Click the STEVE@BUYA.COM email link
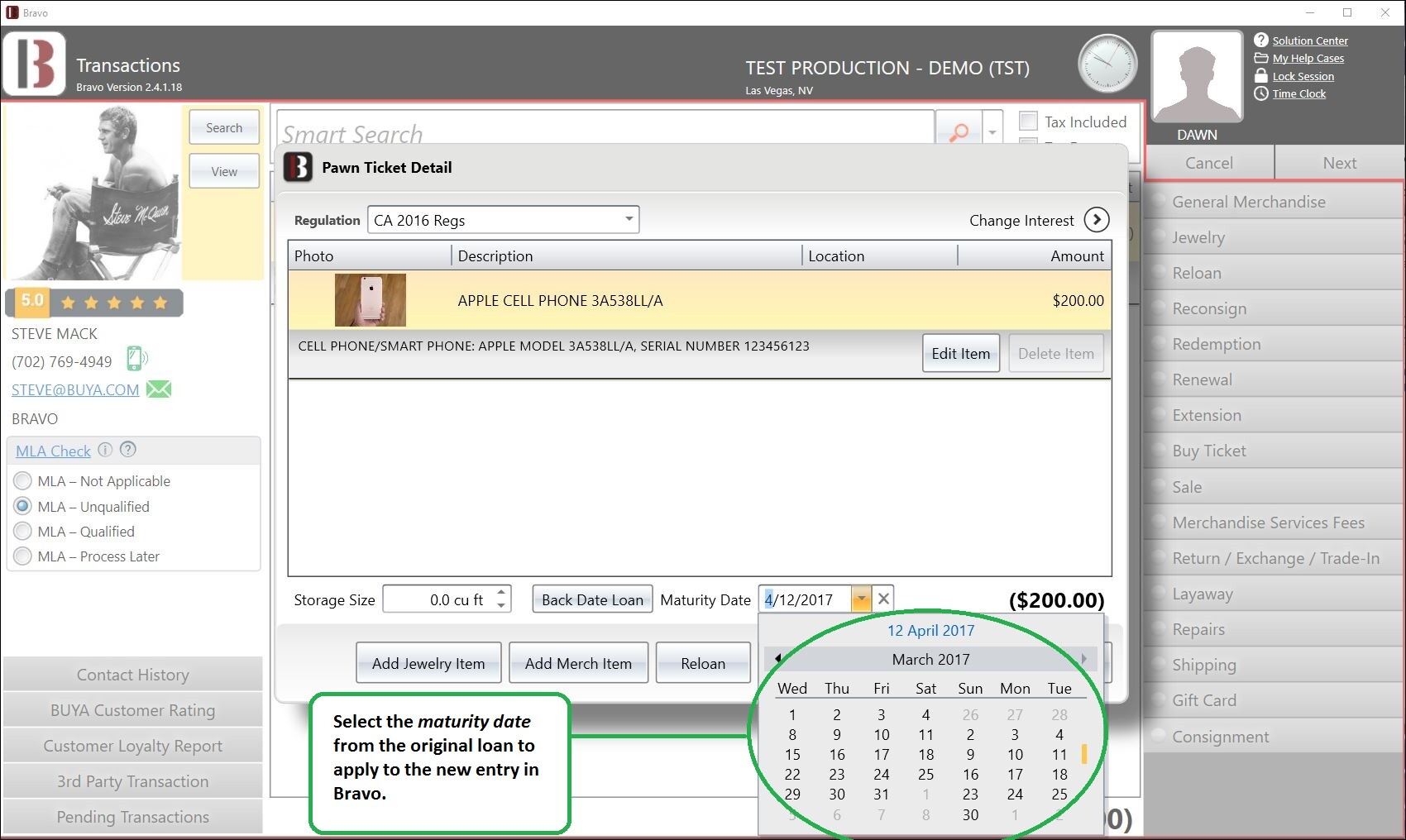1406x840 pixels. point(75,389)
